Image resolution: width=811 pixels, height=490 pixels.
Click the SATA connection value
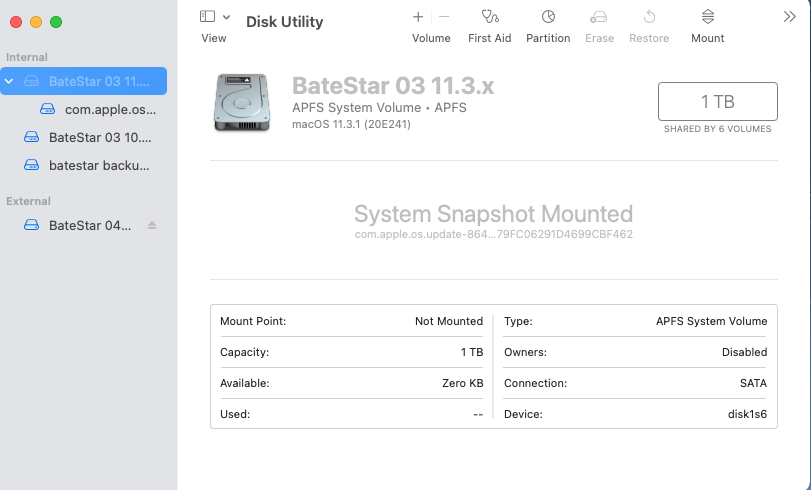(753, 383)
